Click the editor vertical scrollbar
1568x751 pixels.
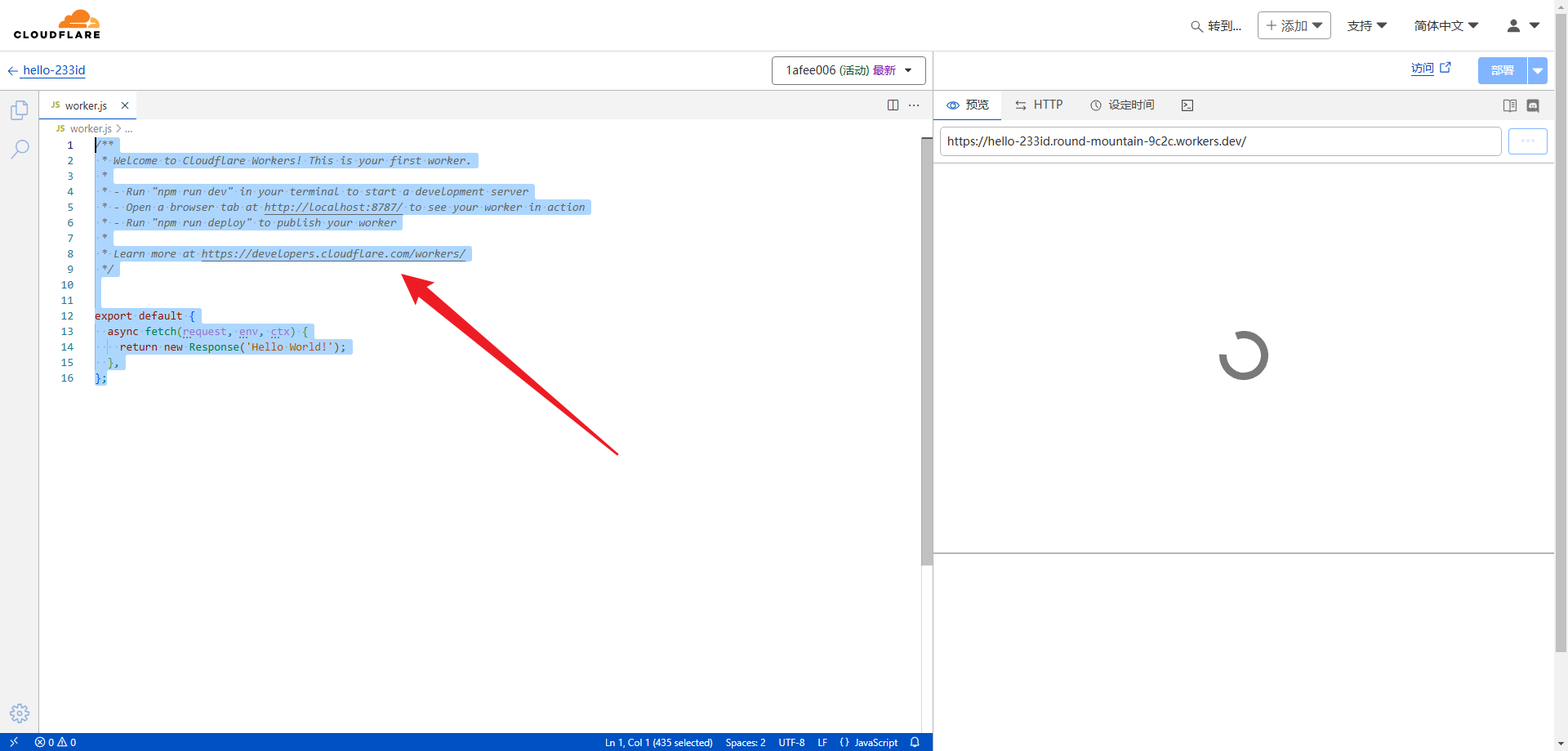(927, 351)
